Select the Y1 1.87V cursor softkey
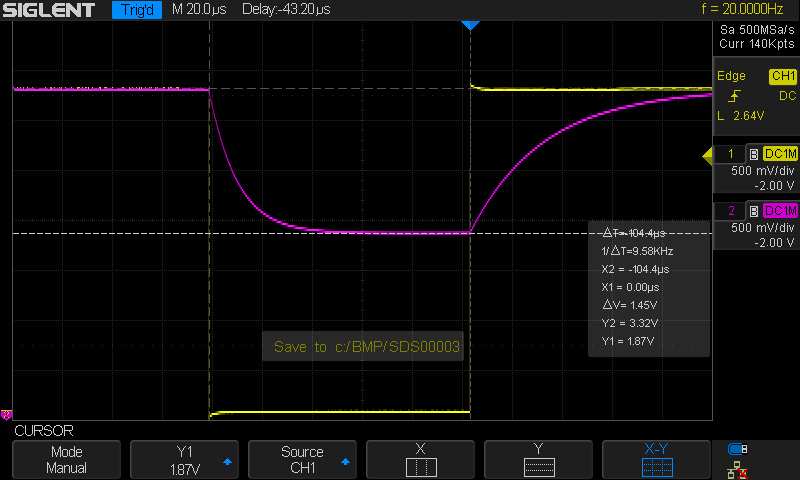Screen dimensions: 800x480 (x=184, y=460)
